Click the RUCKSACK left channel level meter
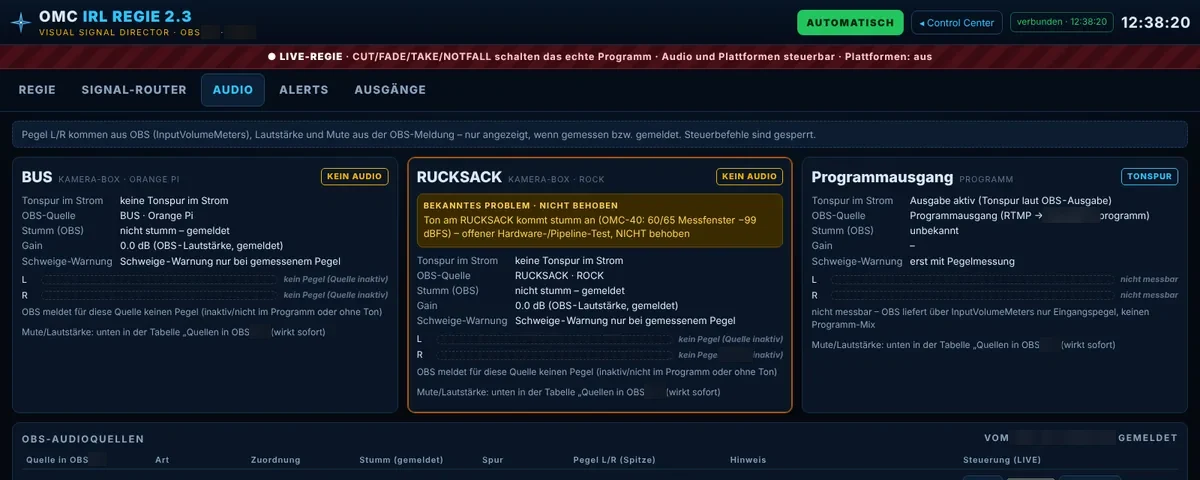1200x480 pixels. (x=553, y=340)
